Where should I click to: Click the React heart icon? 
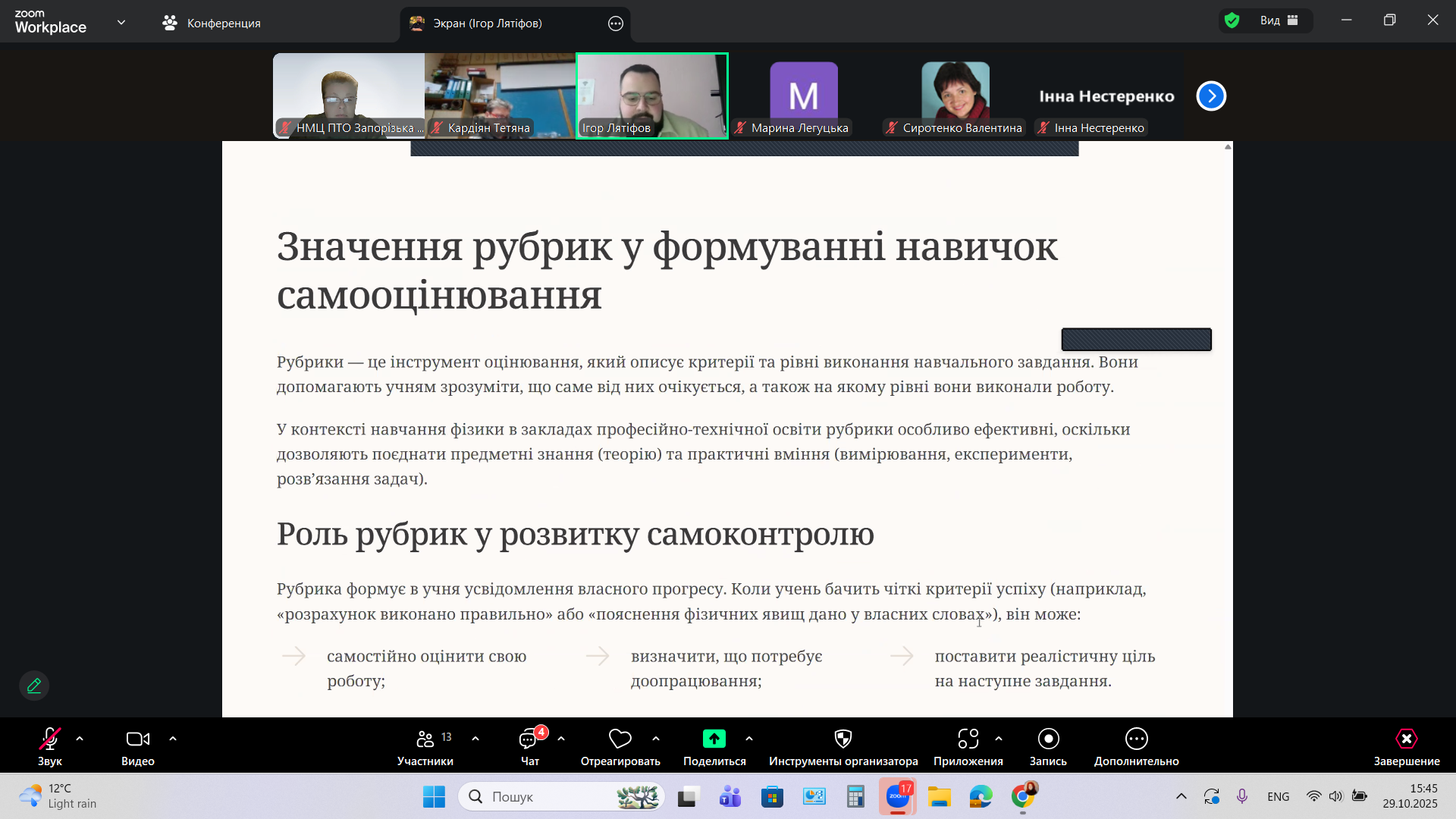(x=620, y=739)
